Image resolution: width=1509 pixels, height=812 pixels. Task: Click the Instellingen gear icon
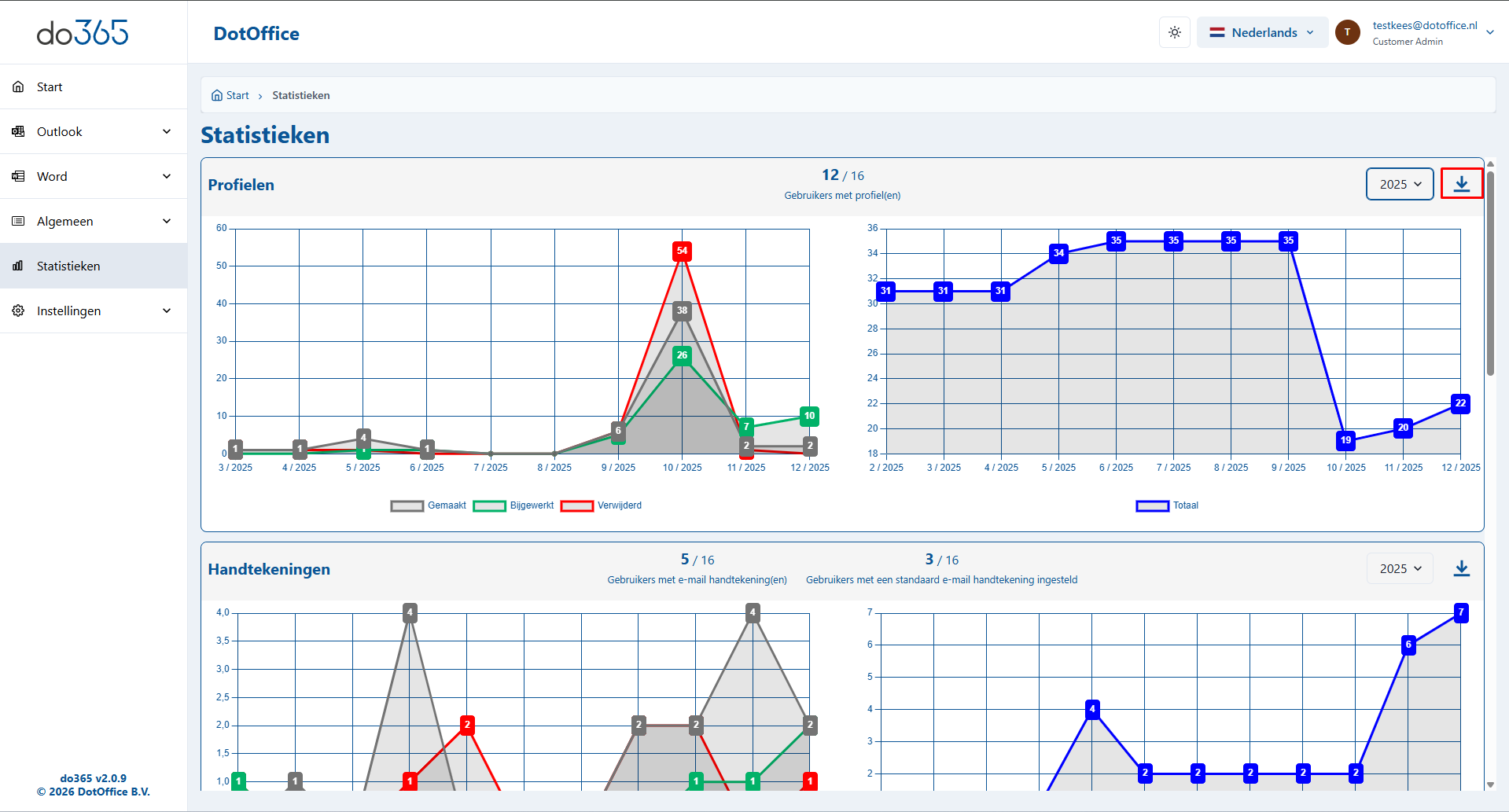[x=18, y=310]
